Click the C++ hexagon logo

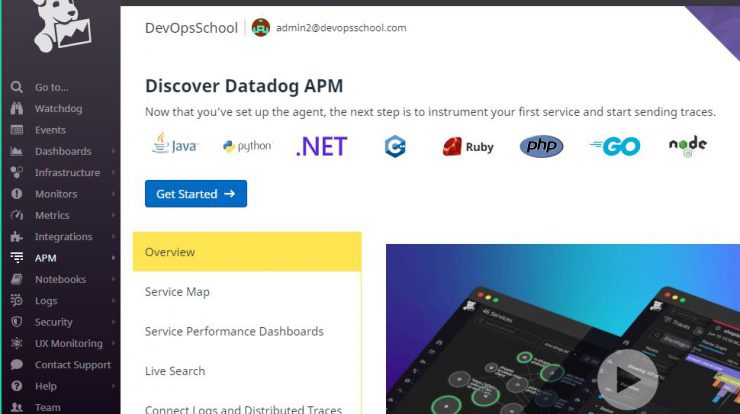tap(395, 146)
